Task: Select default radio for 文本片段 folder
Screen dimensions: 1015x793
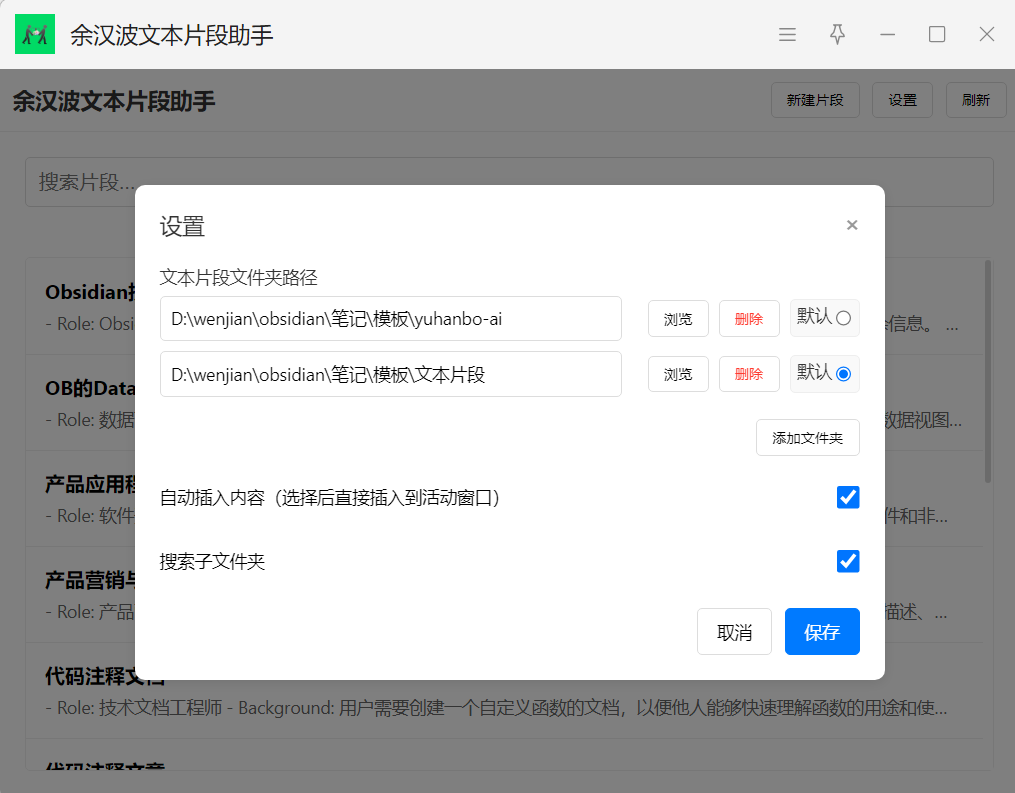Action: (x=843, y=374)
